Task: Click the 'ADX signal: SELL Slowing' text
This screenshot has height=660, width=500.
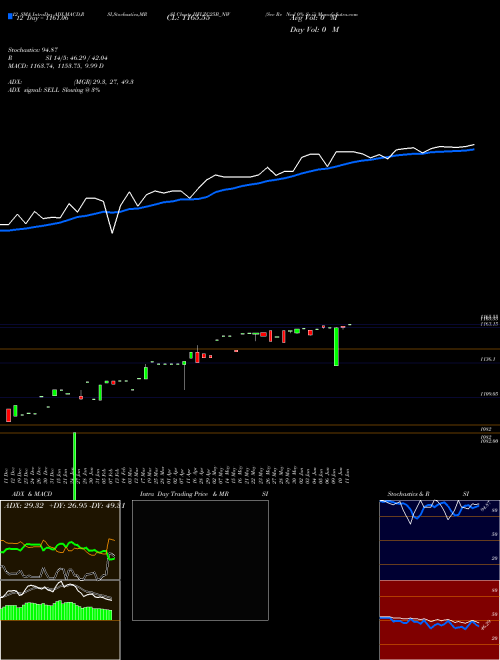Action: click(x=45, y=90)
